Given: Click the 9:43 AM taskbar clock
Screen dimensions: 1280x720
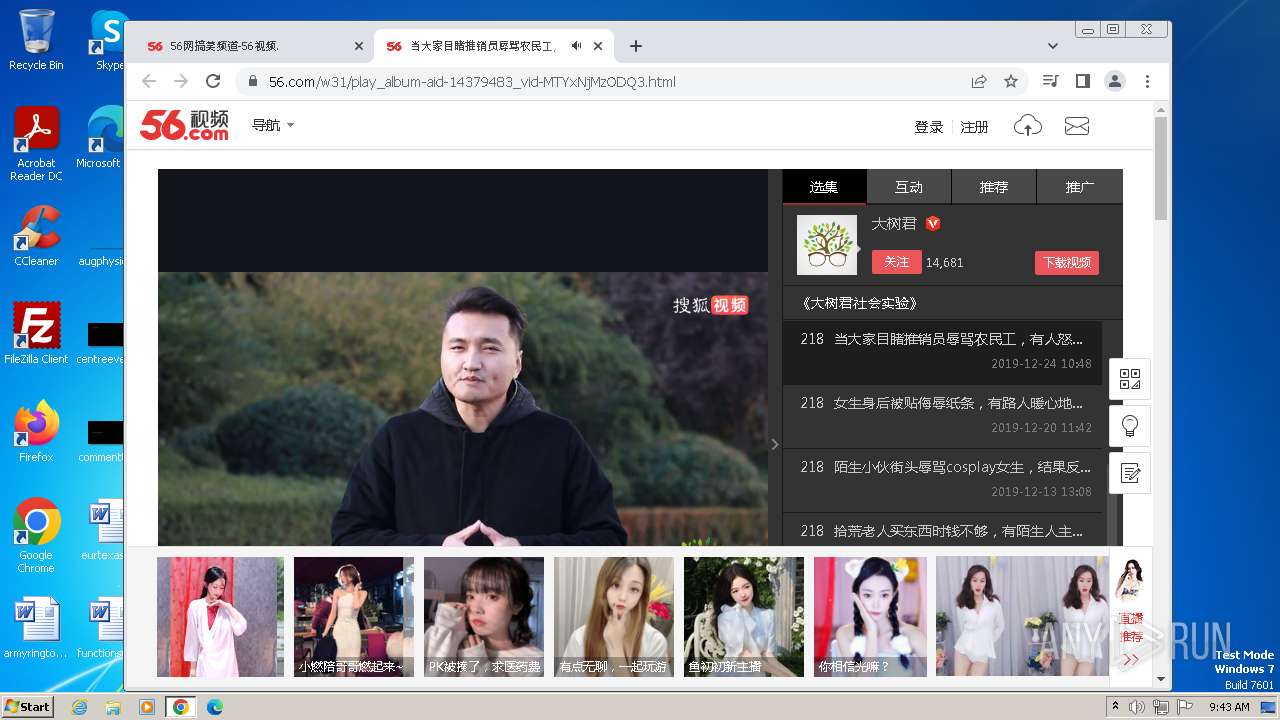Looking at the screenshot, I should tap(1229, 707).
